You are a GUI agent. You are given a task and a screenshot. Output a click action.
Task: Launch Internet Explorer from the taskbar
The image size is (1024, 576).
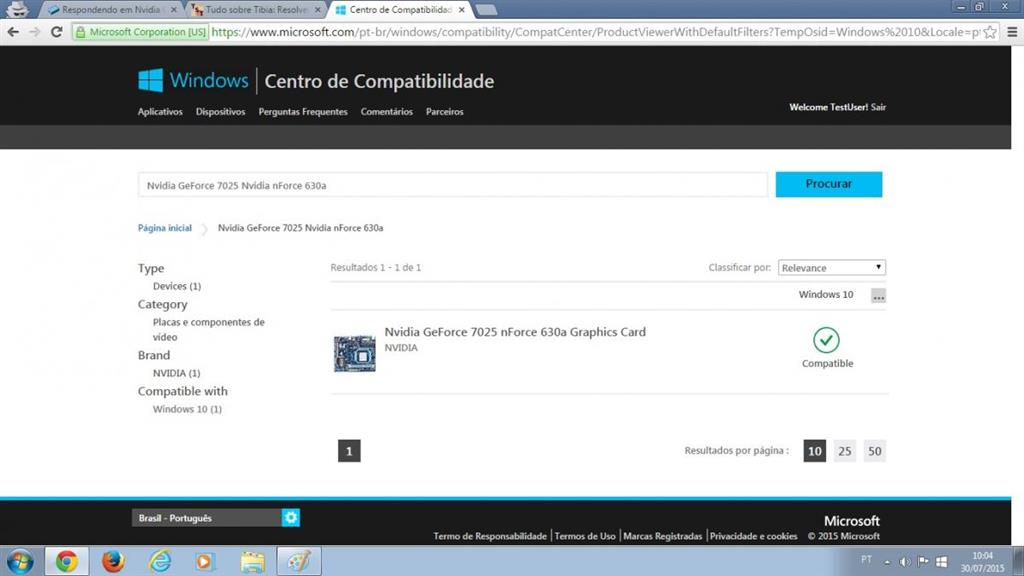click(x=159, y=561)
